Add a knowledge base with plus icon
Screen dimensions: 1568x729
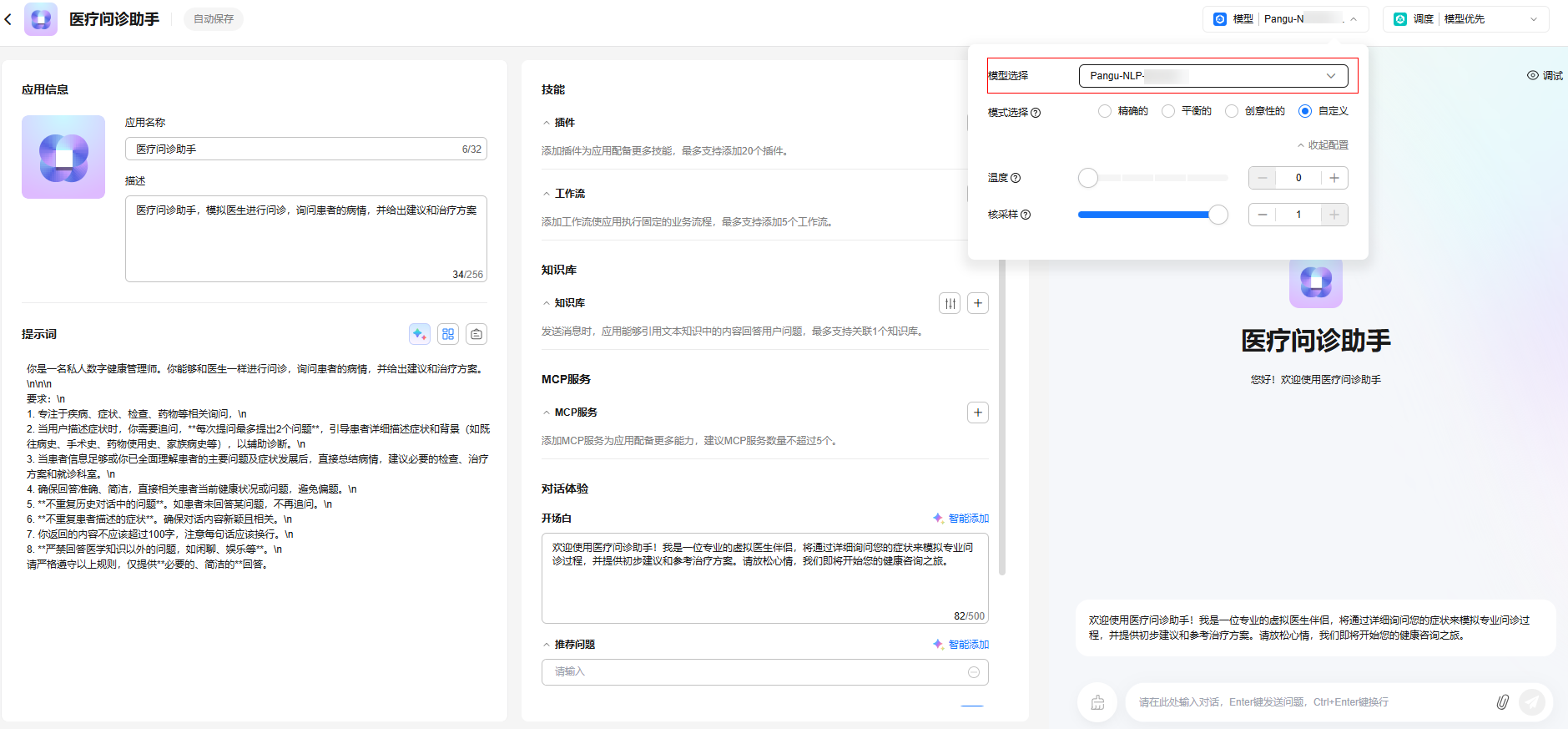pos(978,303)
